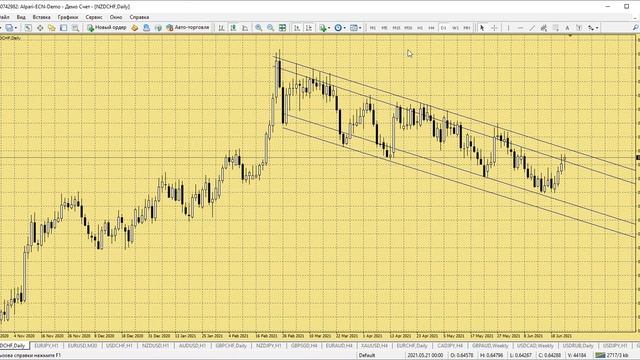Expand the Periods dropdown arrow
The width and height of the screenshot is (640, 360).
click(x=344, y=28)
